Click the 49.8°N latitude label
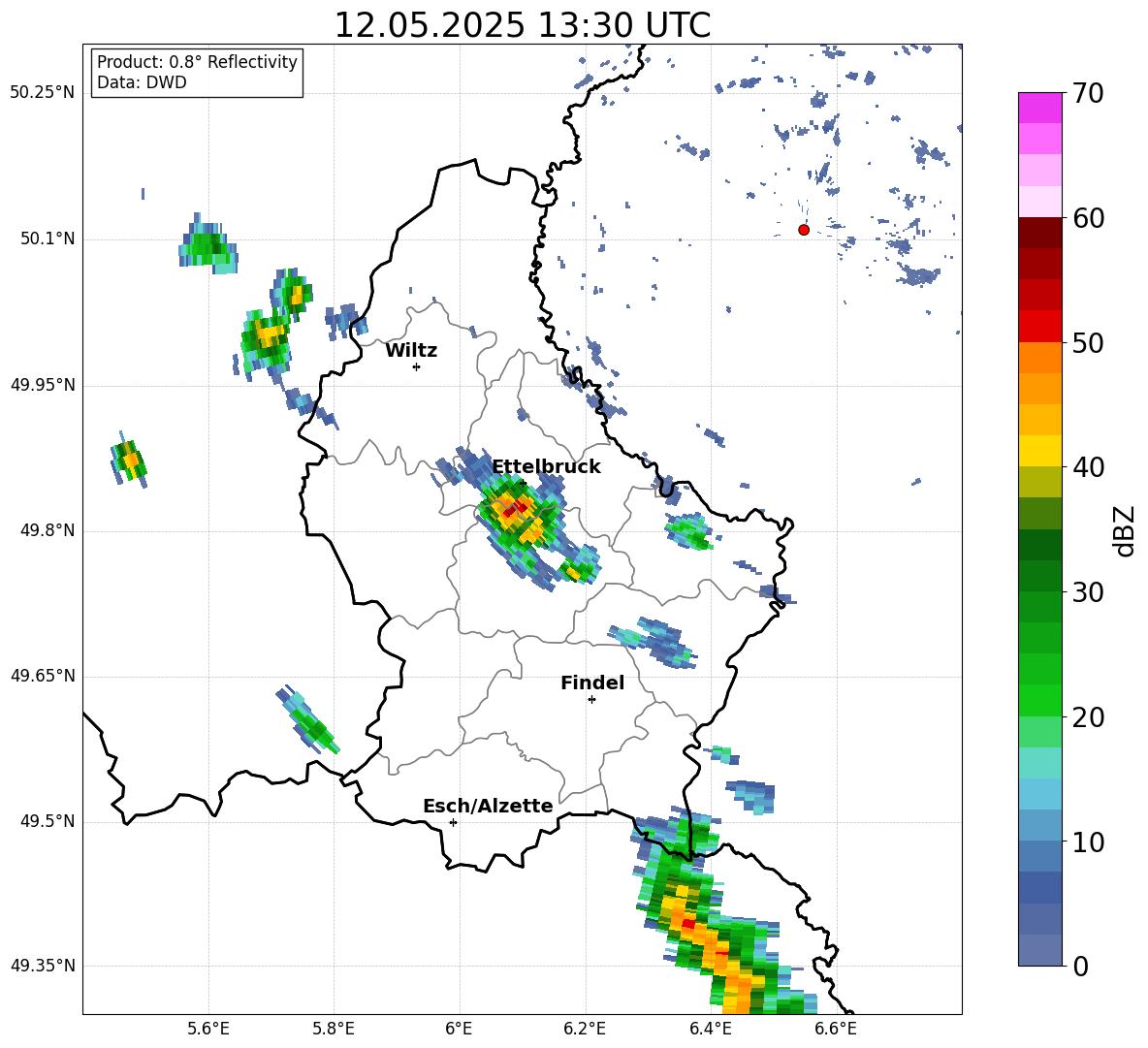 (x=48, y=530)
